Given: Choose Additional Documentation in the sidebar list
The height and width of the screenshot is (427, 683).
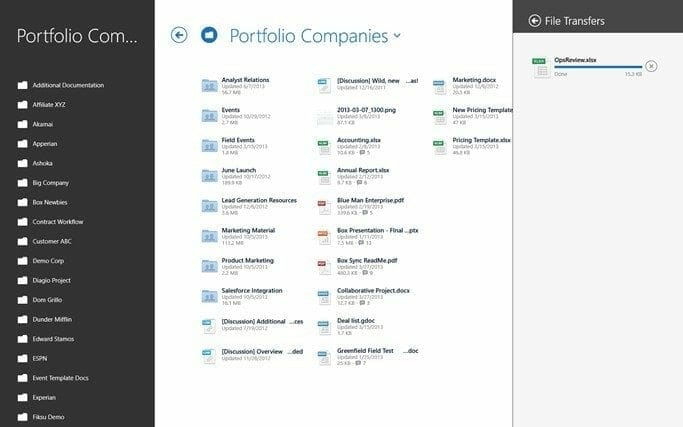Looking at the screenshot, I should coord(68,84).
